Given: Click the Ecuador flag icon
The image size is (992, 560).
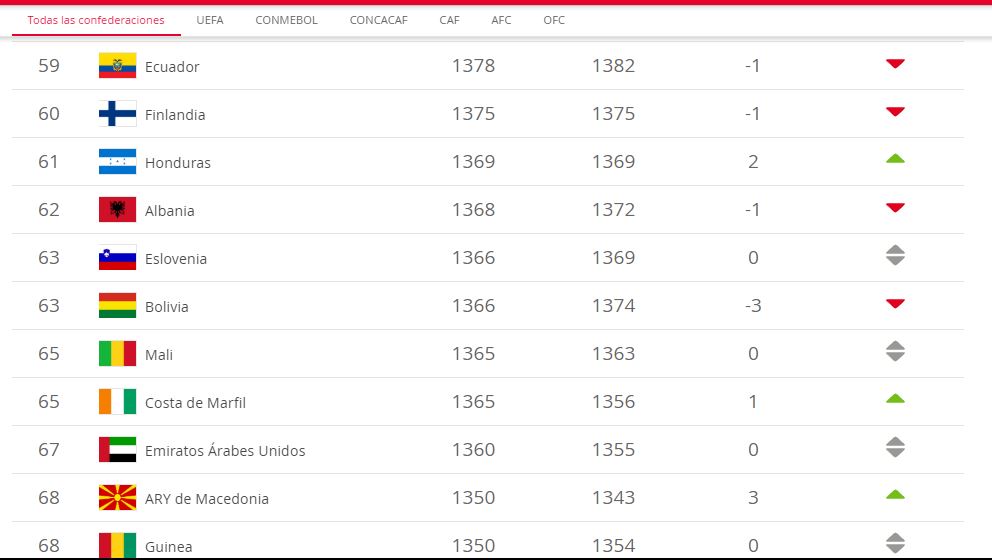Looking at the screenshot, I should (x=117, y=65).
